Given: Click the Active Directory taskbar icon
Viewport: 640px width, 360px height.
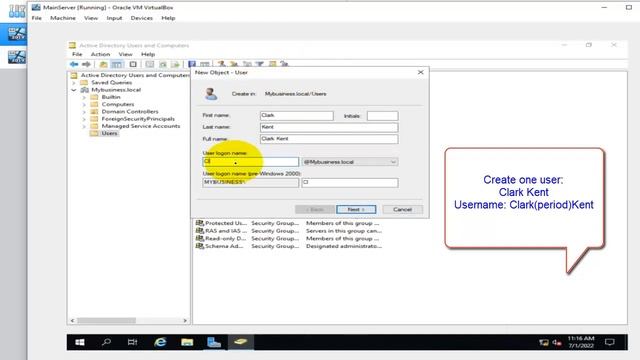Looking at the screenshot, I should 240,342.
